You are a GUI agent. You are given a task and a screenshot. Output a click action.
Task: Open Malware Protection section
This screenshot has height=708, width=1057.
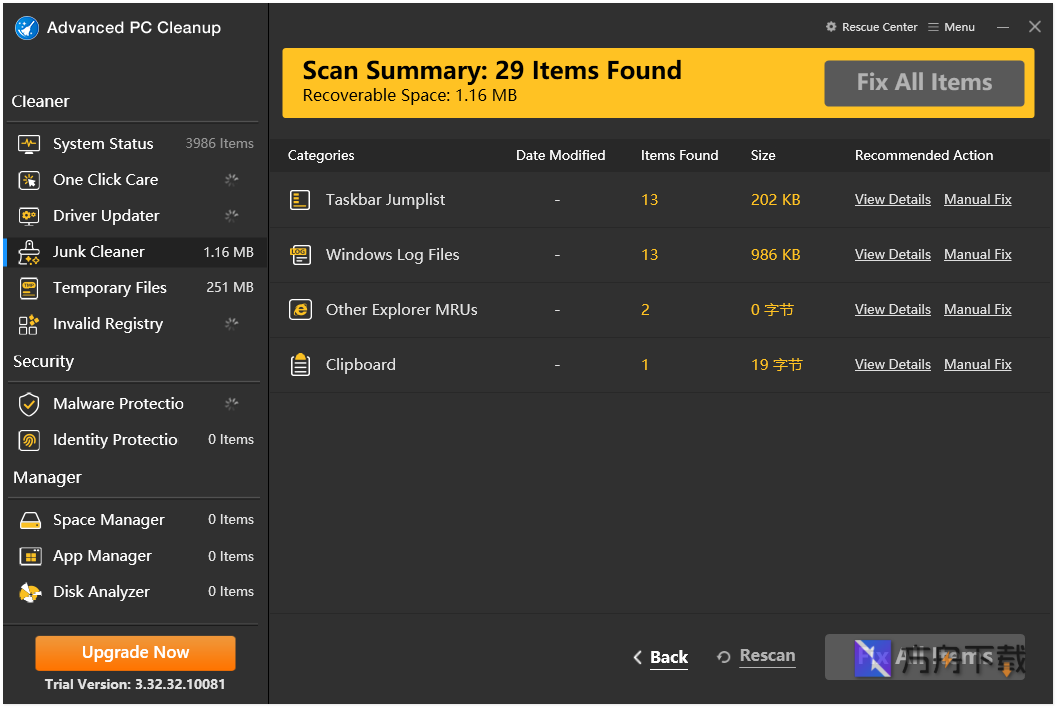[x=135, y=404]
